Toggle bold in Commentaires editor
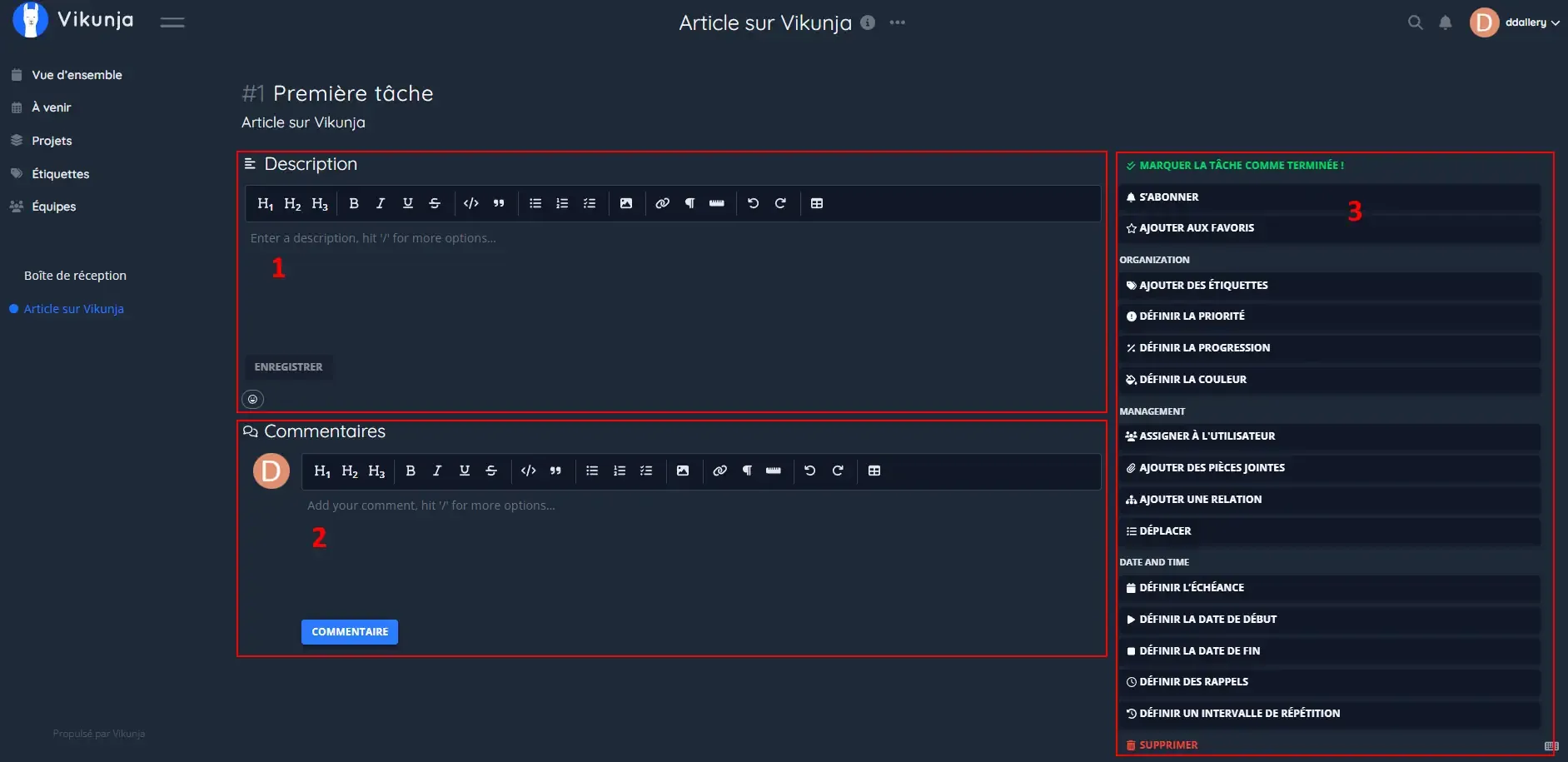1568x762 pixels. click(411, 471)
